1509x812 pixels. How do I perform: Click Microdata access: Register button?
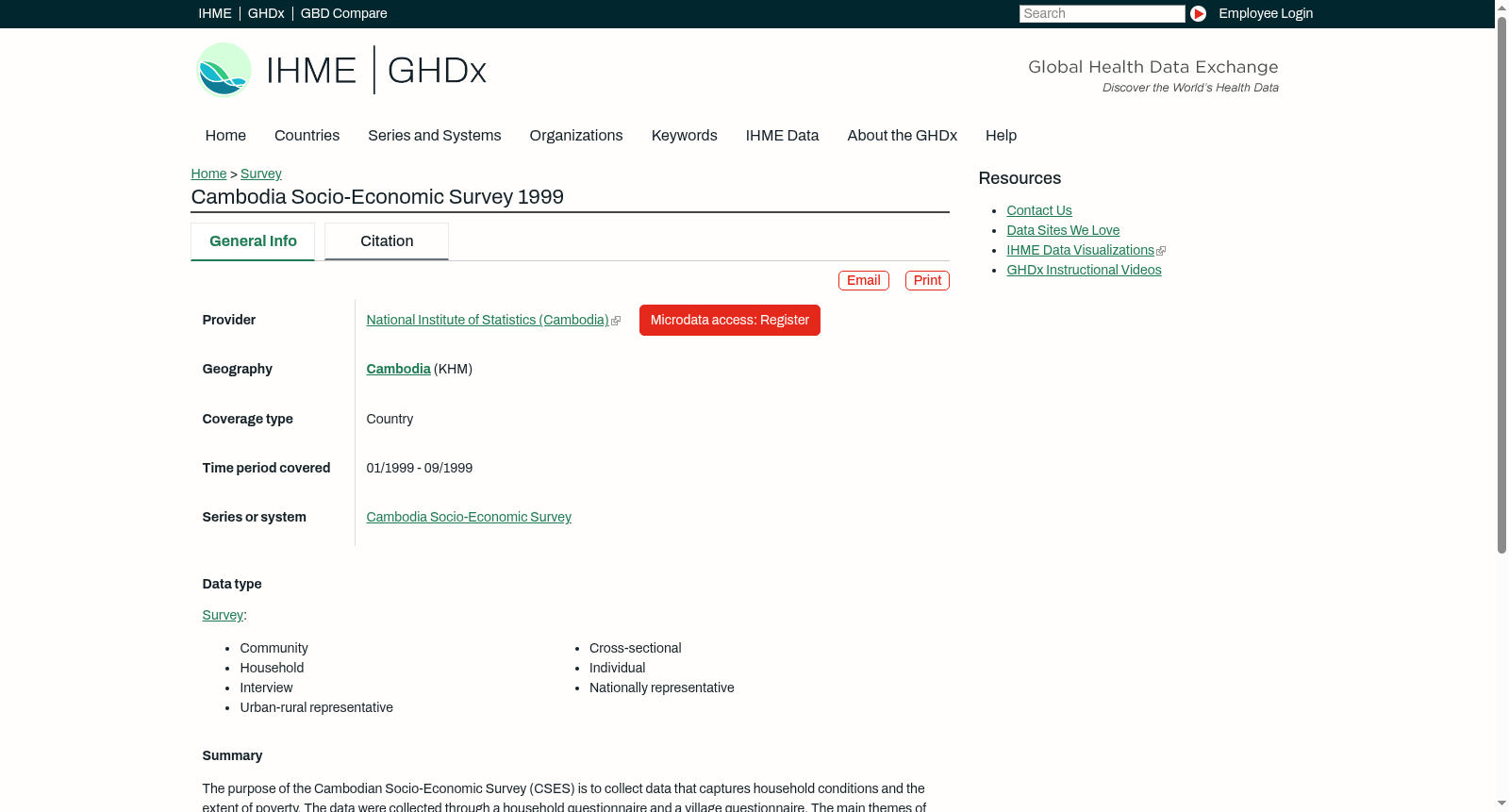point(730,320)
